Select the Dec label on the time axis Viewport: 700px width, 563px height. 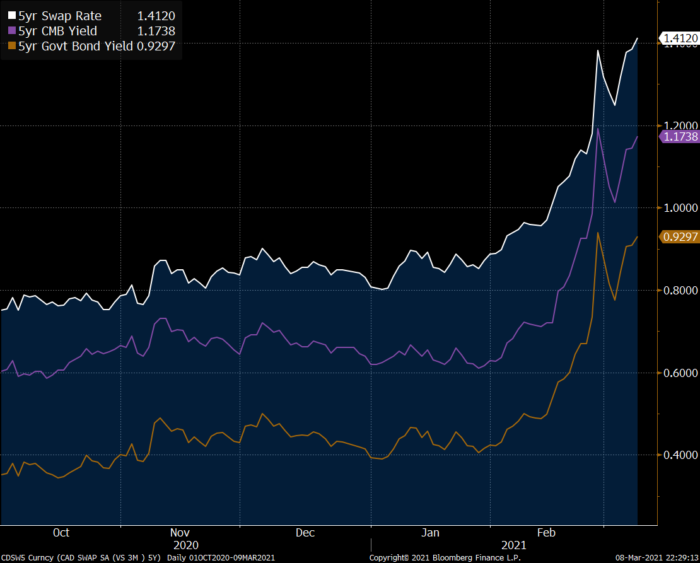[x=306, y=532]
